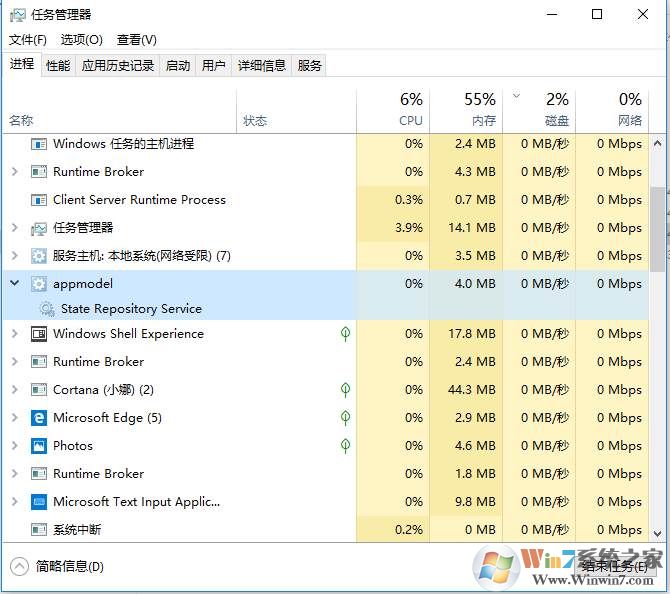Collapse the appmodel process group
Viewport: 670px width, 594px height.
pyautogui.click(x=15, y=283)
